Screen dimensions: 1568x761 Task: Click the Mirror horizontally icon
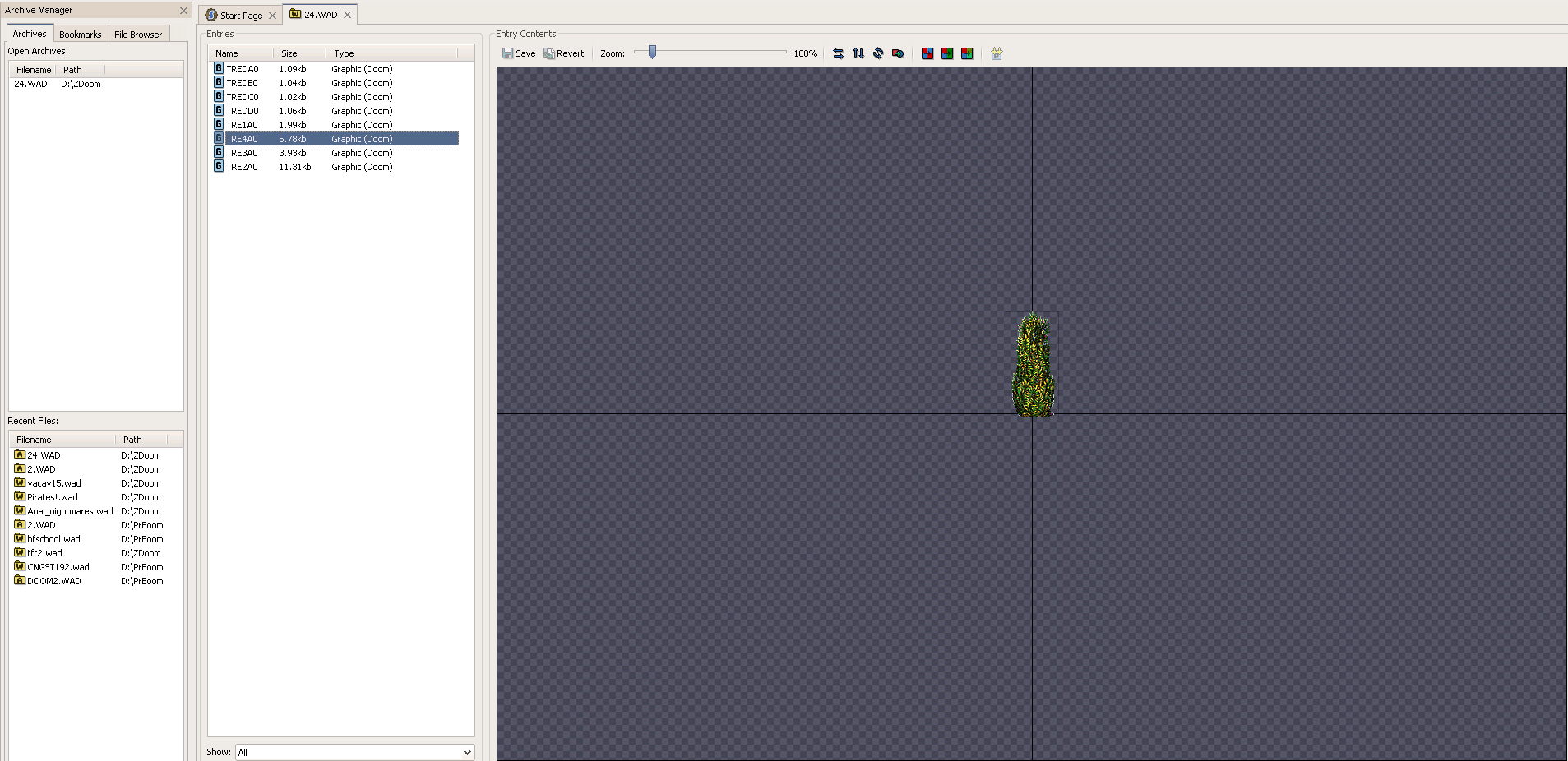point(838,53)
